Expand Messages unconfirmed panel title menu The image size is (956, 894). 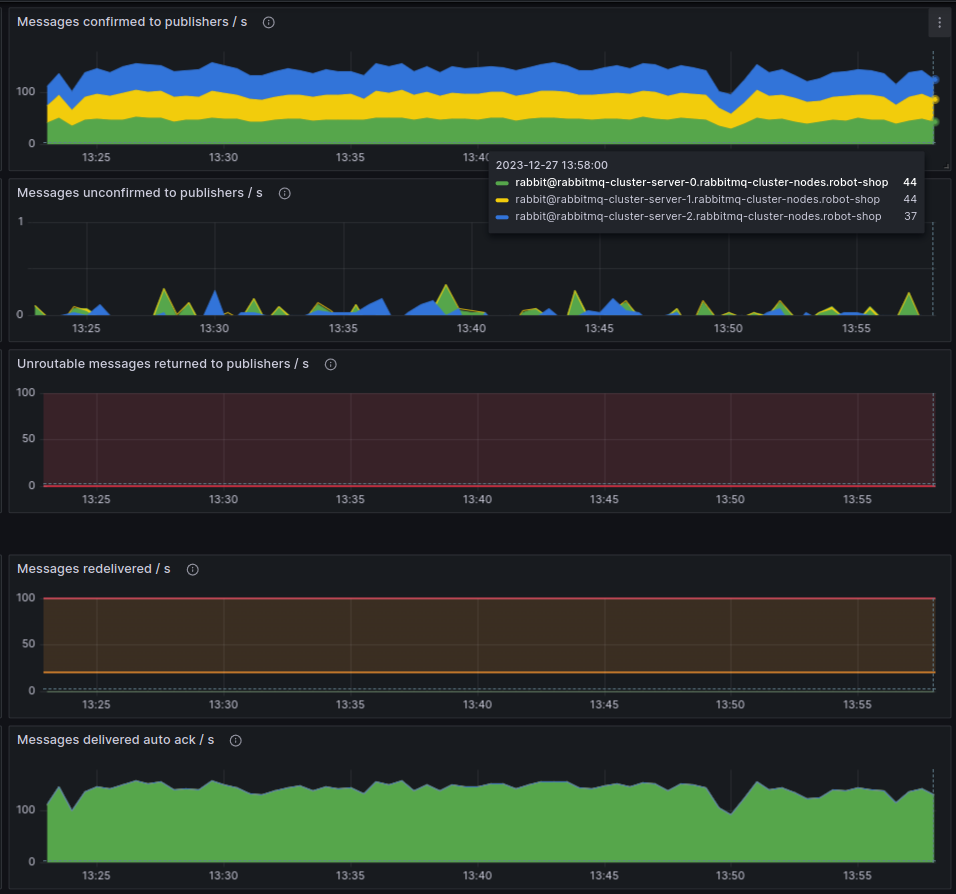(x=138, y=192)
